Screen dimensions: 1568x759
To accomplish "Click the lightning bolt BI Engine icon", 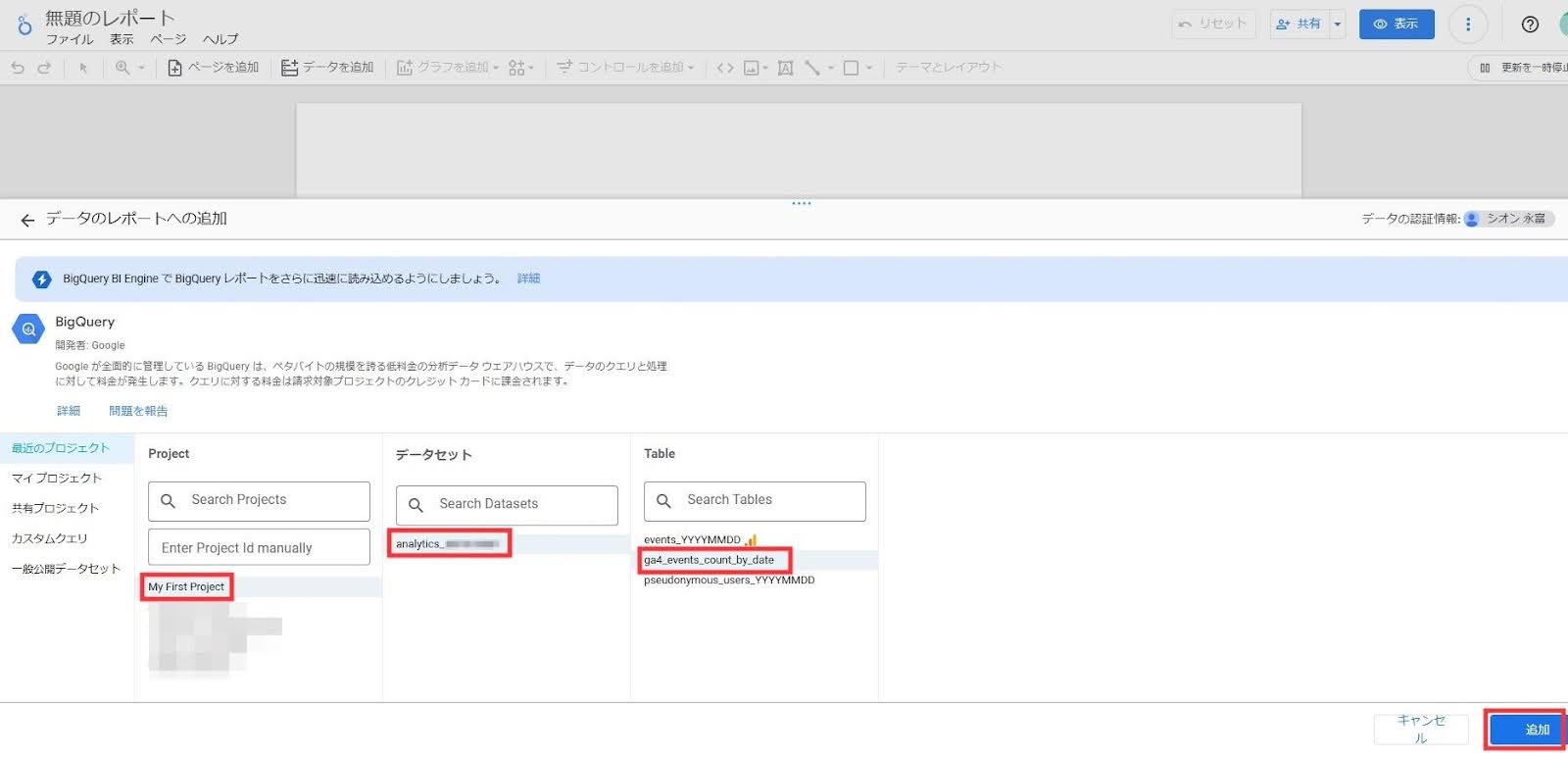I will [41, 279].
